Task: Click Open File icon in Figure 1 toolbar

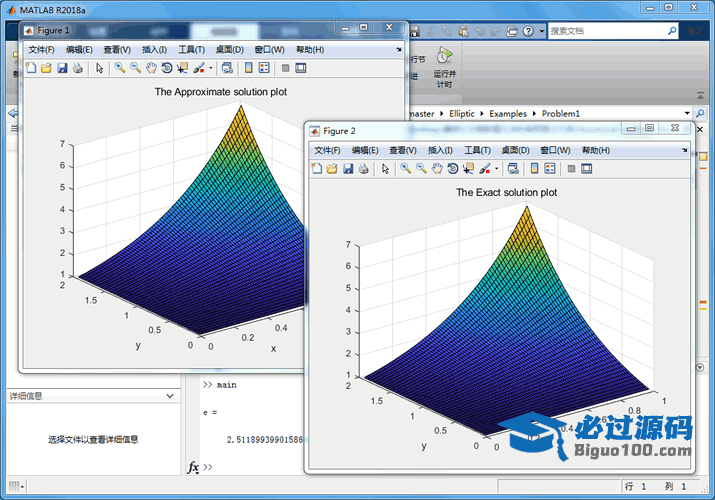Action: pos(46,68)
